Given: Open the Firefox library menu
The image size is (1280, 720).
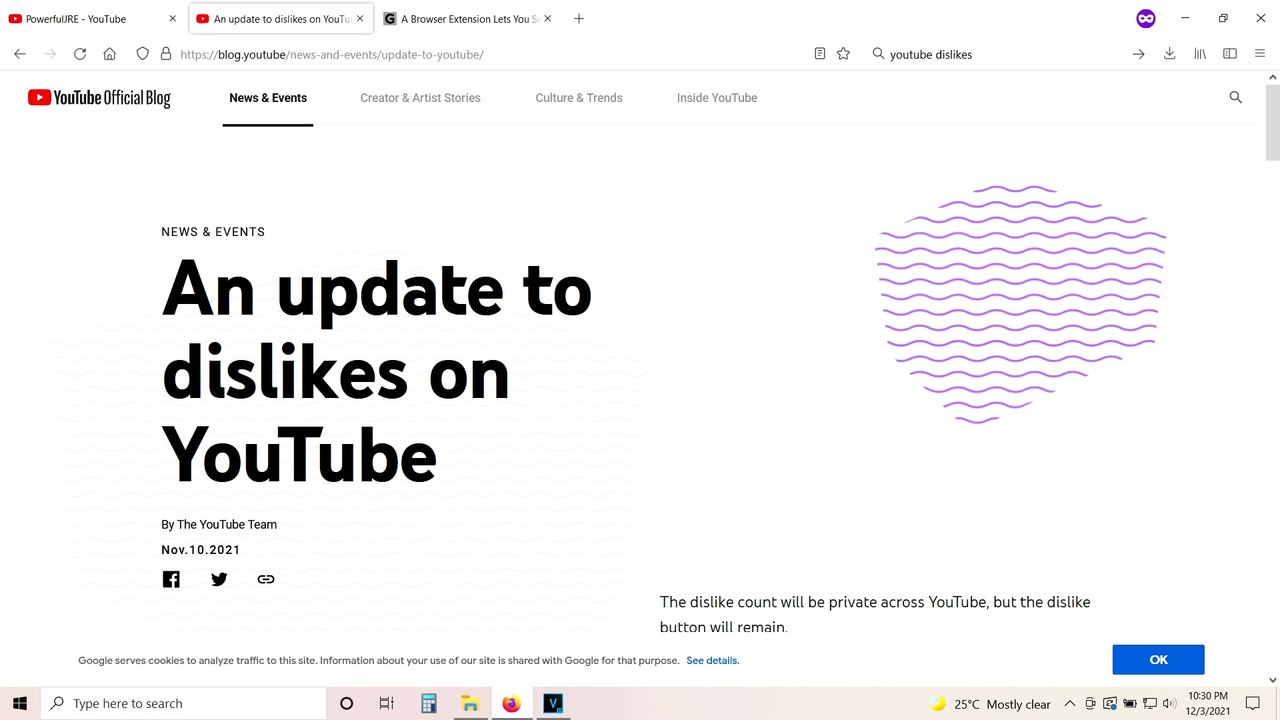Looking at the screenshot, I should [x=1200, y=54].
